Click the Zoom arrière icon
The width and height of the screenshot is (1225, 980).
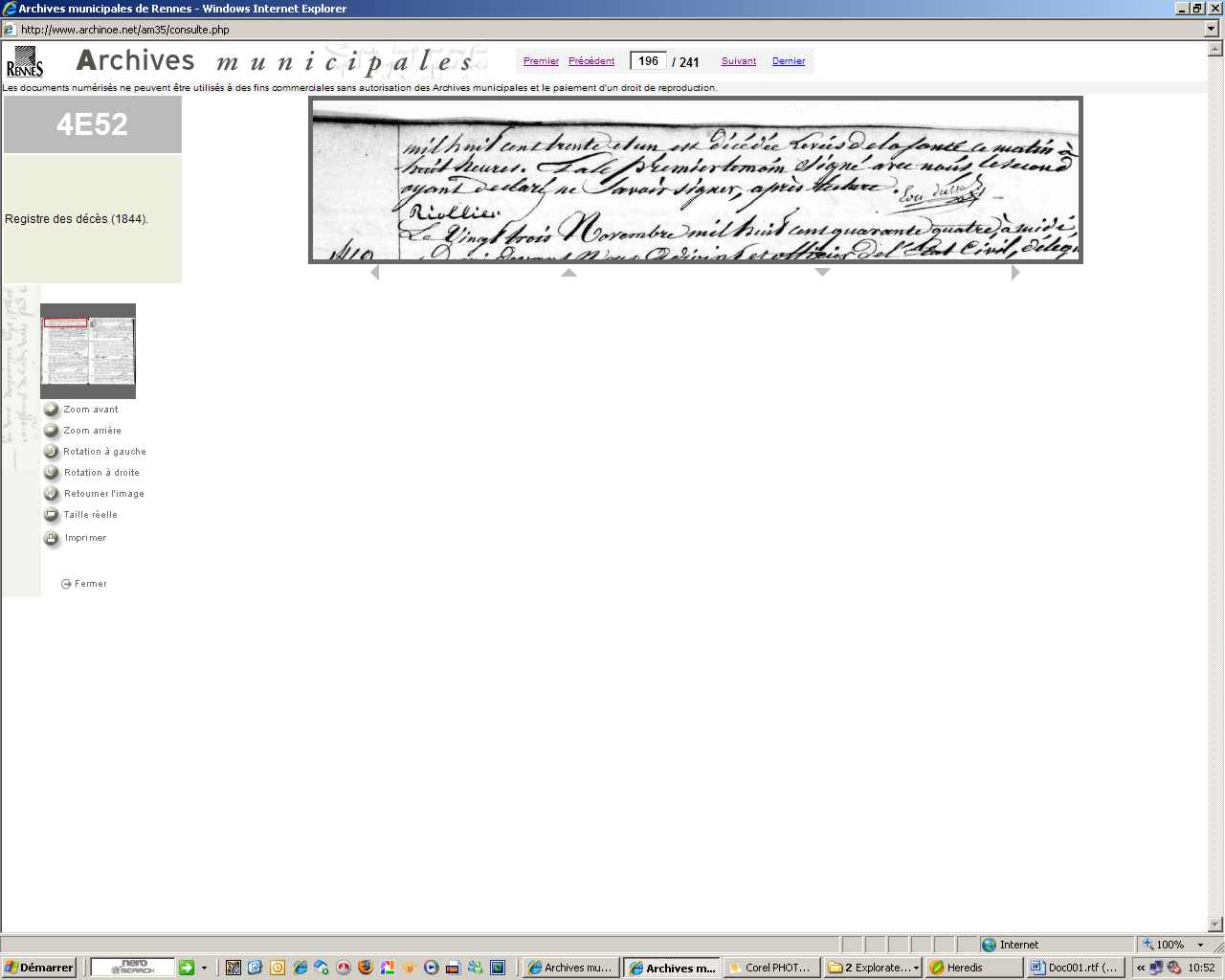[52, 431]
